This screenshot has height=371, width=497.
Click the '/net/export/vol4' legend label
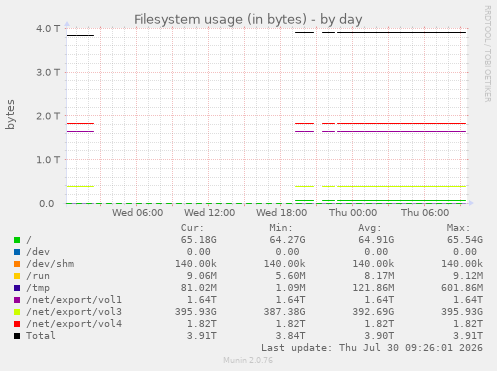74,324
